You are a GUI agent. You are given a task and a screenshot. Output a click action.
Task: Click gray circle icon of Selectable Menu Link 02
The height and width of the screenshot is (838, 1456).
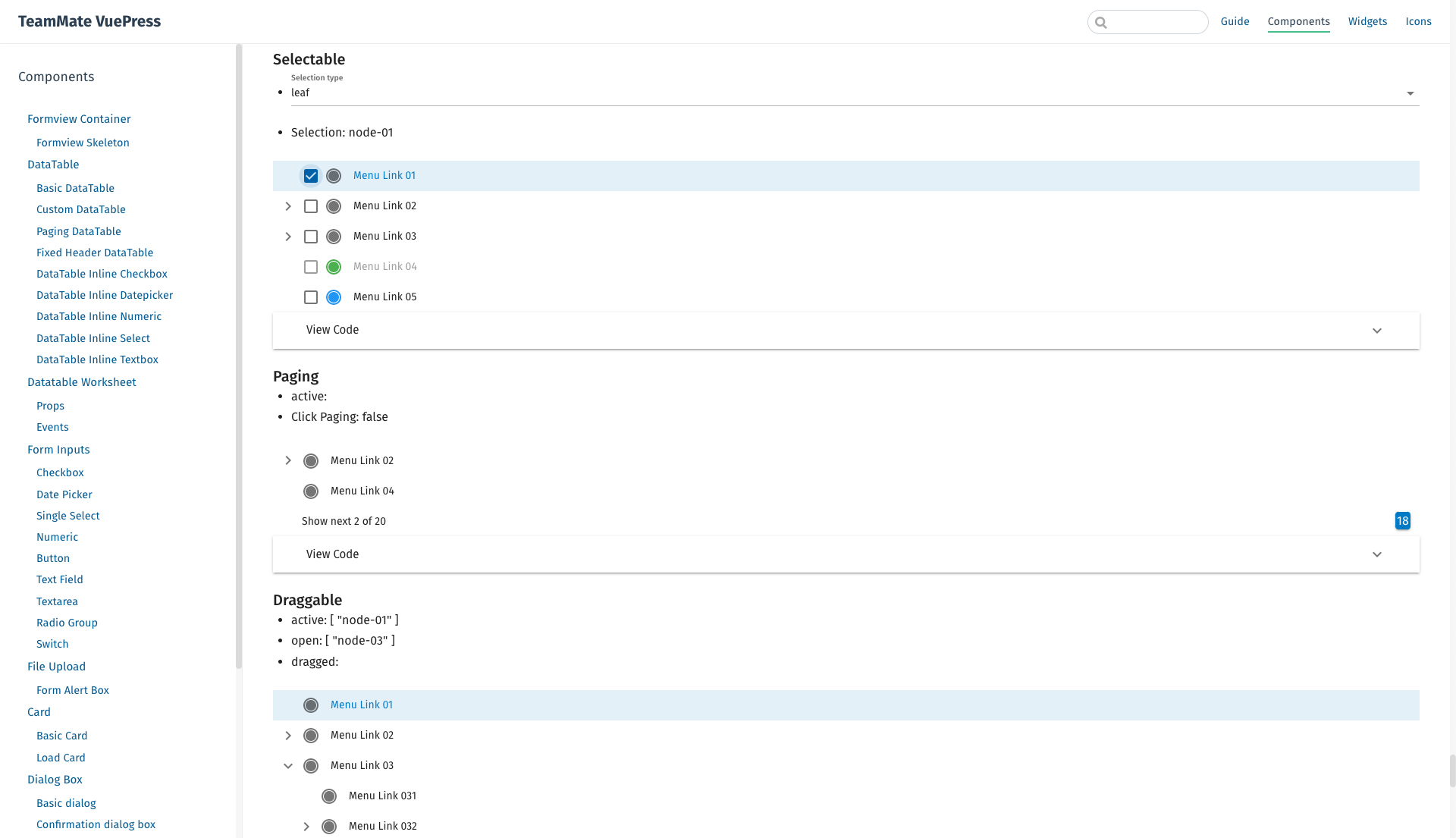point(334,206)
